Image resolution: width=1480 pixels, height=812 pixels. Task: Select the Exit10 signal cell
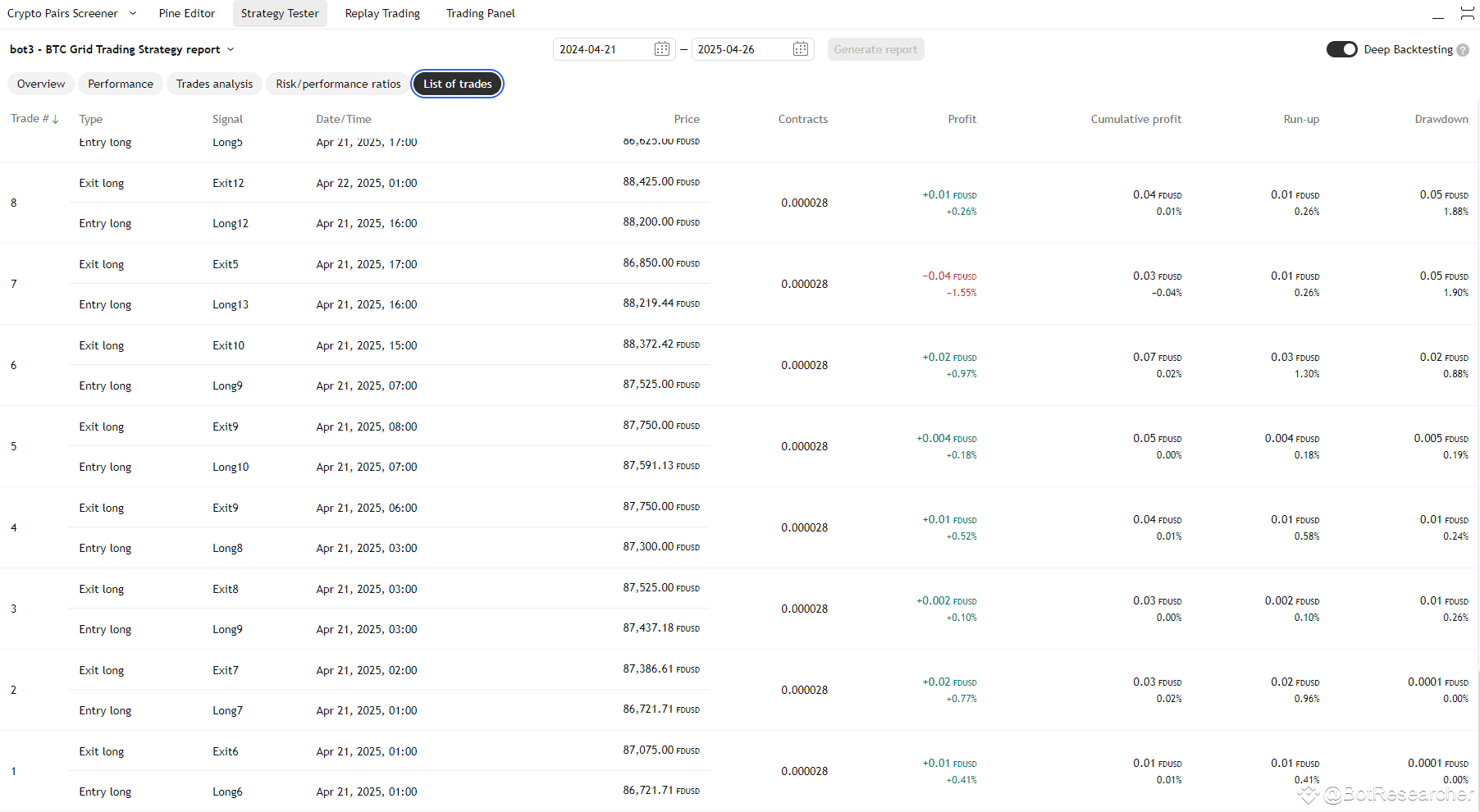coord(228,345)
